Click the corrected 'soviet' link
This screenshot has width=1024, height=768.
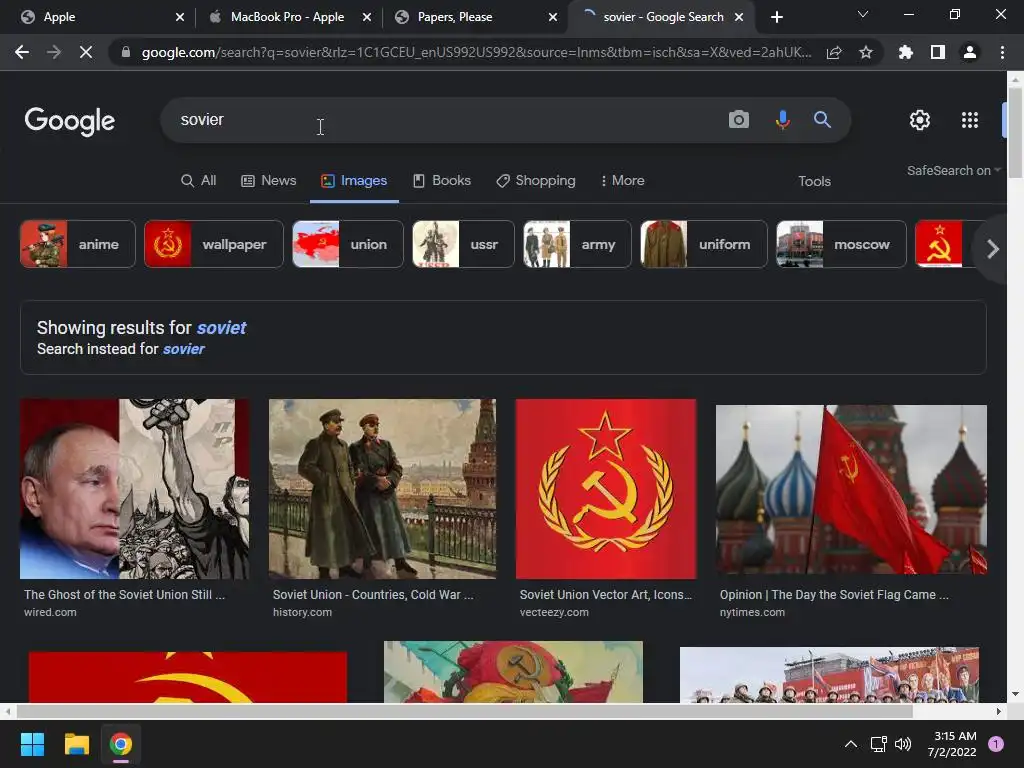221,328
